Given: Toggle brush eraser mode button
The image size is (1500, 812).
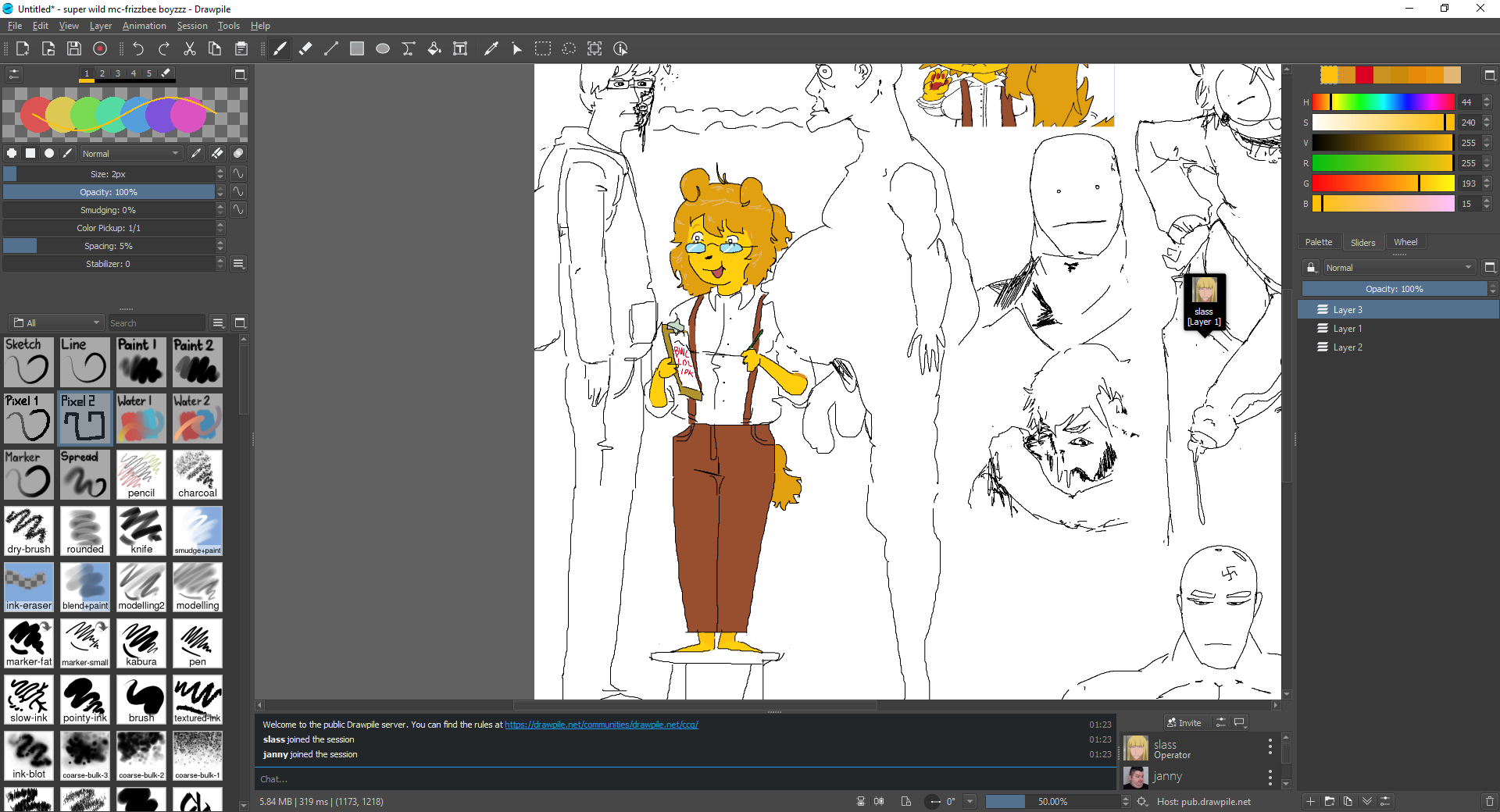Looking at the screenshot, I should (x=217, y=154).
